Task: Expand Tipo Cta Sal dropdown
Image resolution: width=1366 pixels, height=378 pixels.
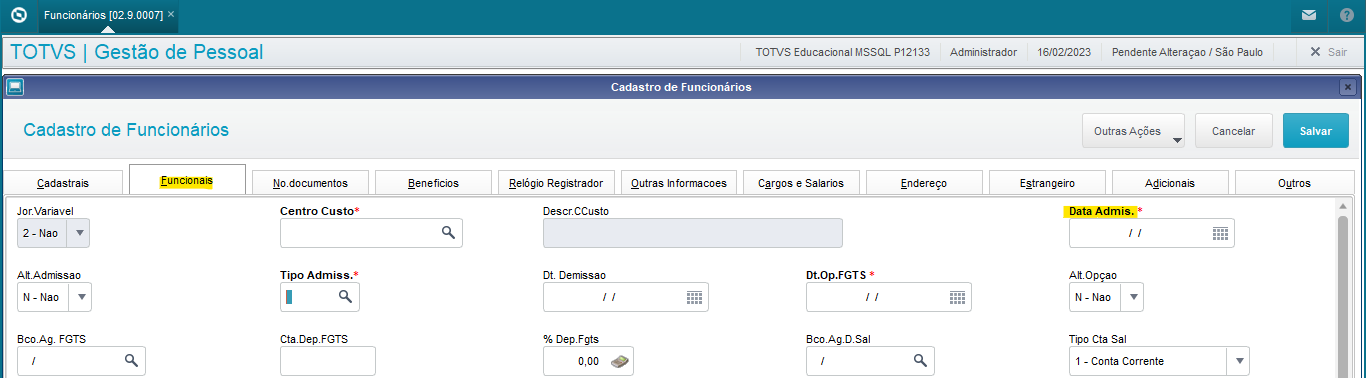Action: point(1239,361)
